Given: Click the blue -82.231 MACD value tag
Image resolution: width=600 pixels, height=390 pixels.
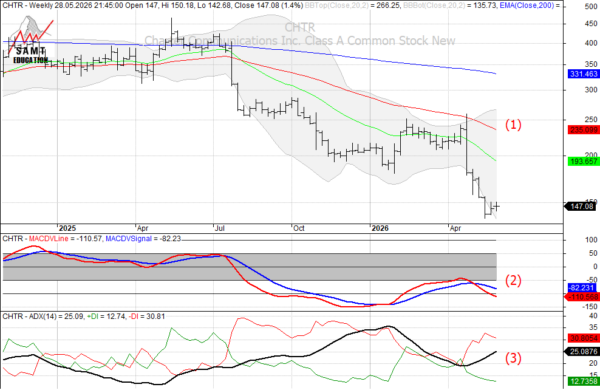Looking at the screenshot, I should coord(583,288).
